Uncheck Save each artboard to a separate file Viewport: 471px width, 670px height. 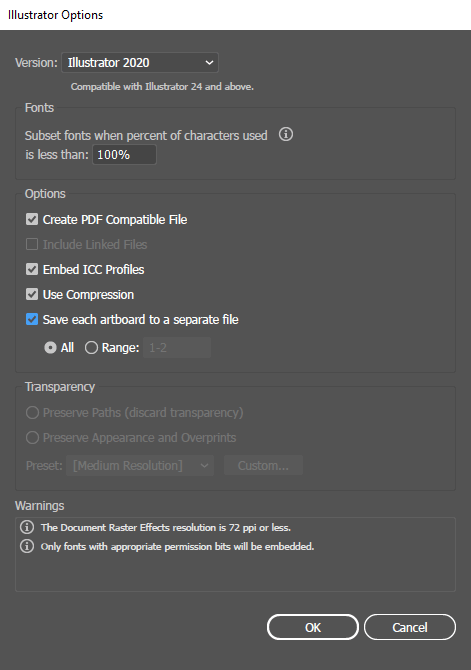coord(32,320)
